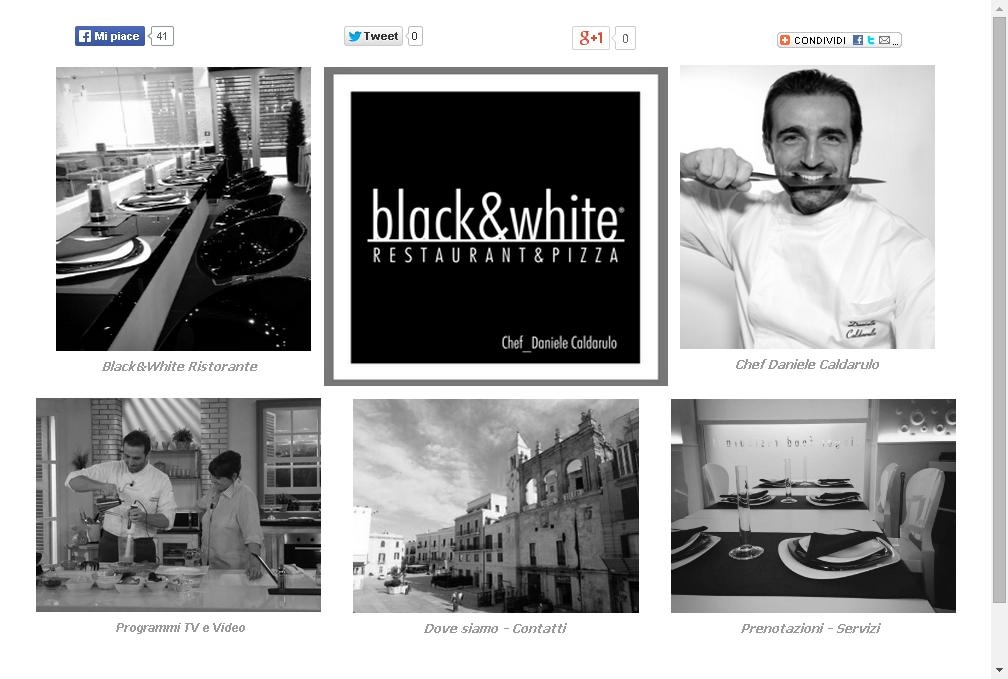Image resolution: width=1008 pixels, height=679 pixels.
Task: Open the TV cooking show photo
Action: (178, 505)
